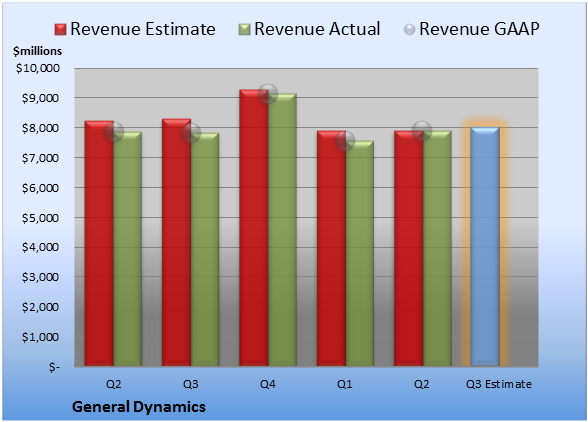Click the '$1,000' y-axis value

coord(40,337)
